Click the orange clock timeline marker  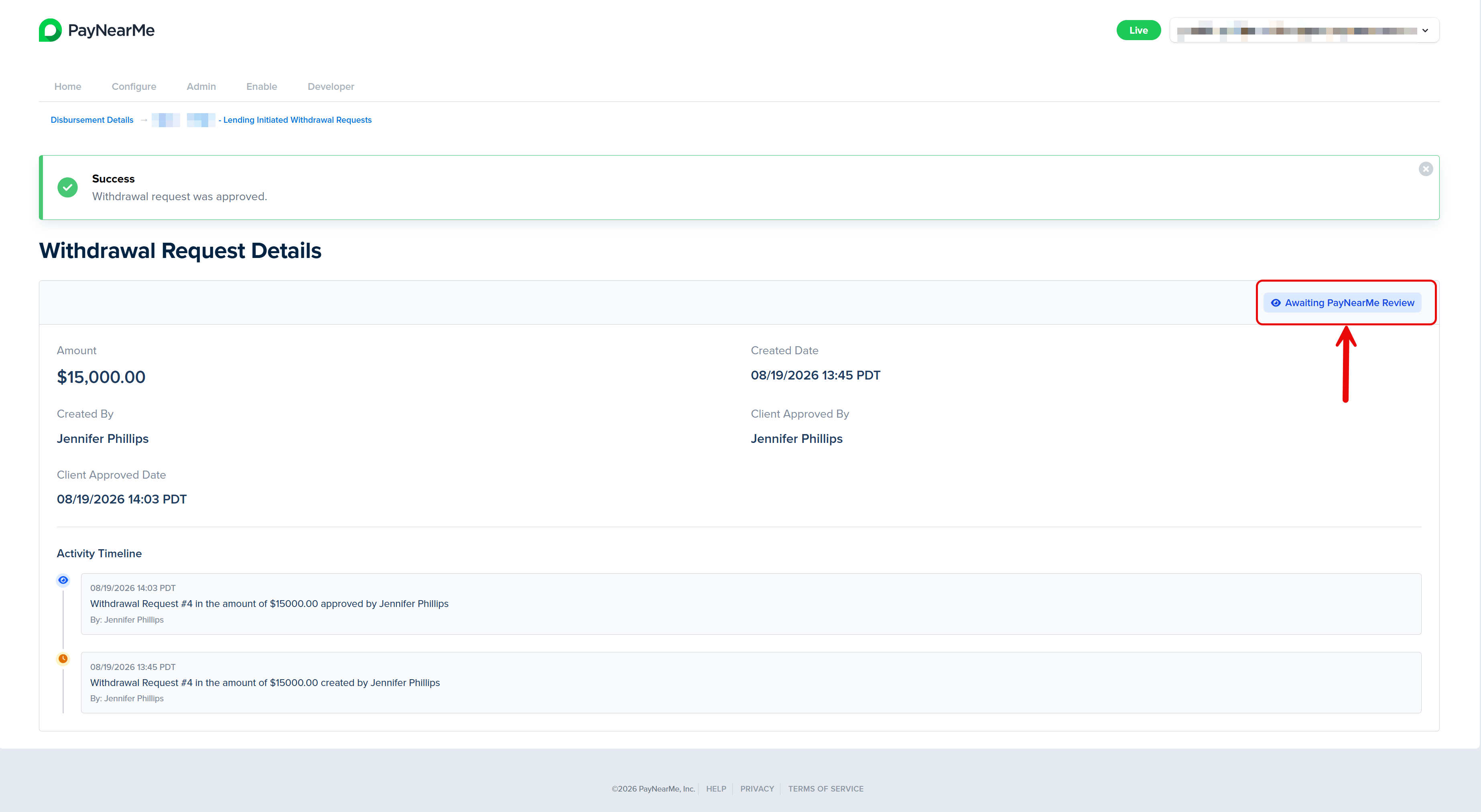coord(63,659)
